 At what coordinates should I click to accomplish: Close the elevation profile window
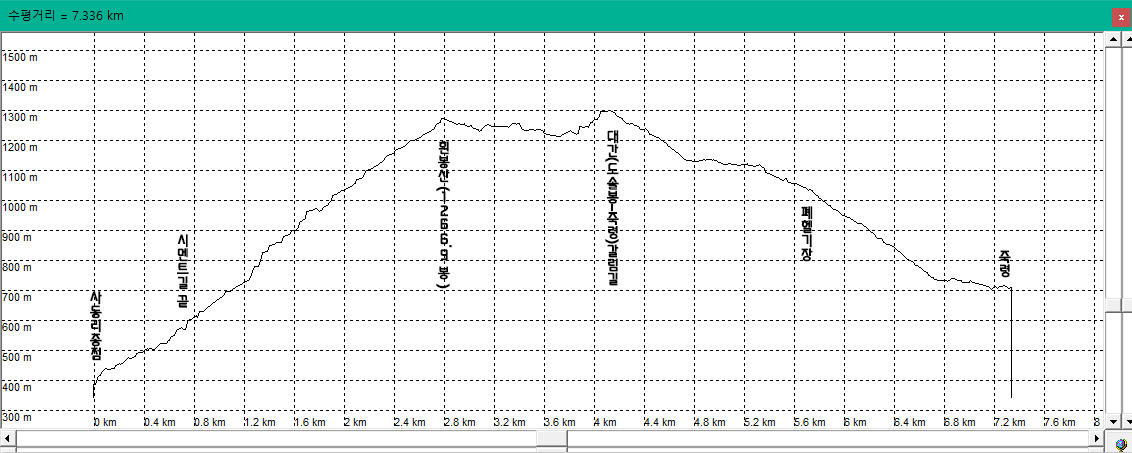pos(1120,17)
